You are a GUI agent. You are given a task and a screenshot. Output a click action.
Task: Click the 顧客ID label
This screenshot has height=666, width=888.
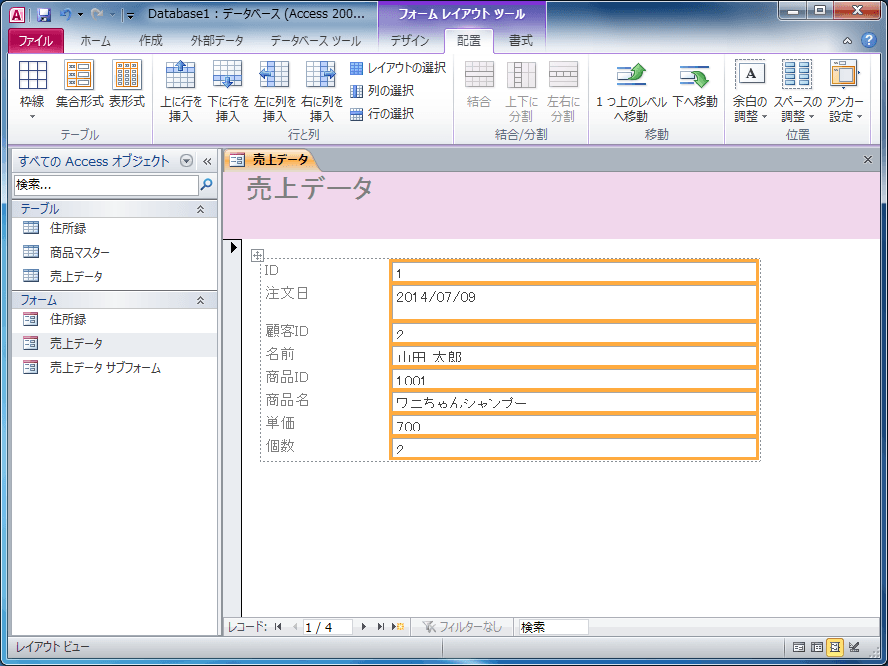click(287, 331)
